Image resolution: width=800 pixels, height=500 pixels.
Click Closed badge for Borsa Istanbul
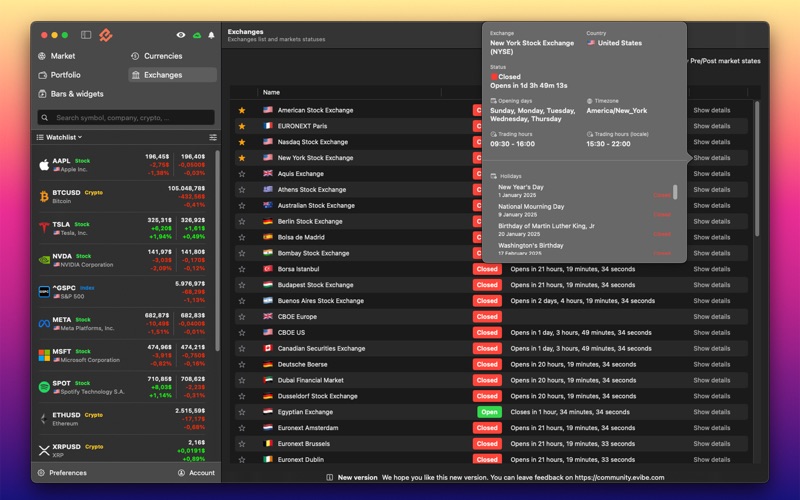tap(487, 269)
